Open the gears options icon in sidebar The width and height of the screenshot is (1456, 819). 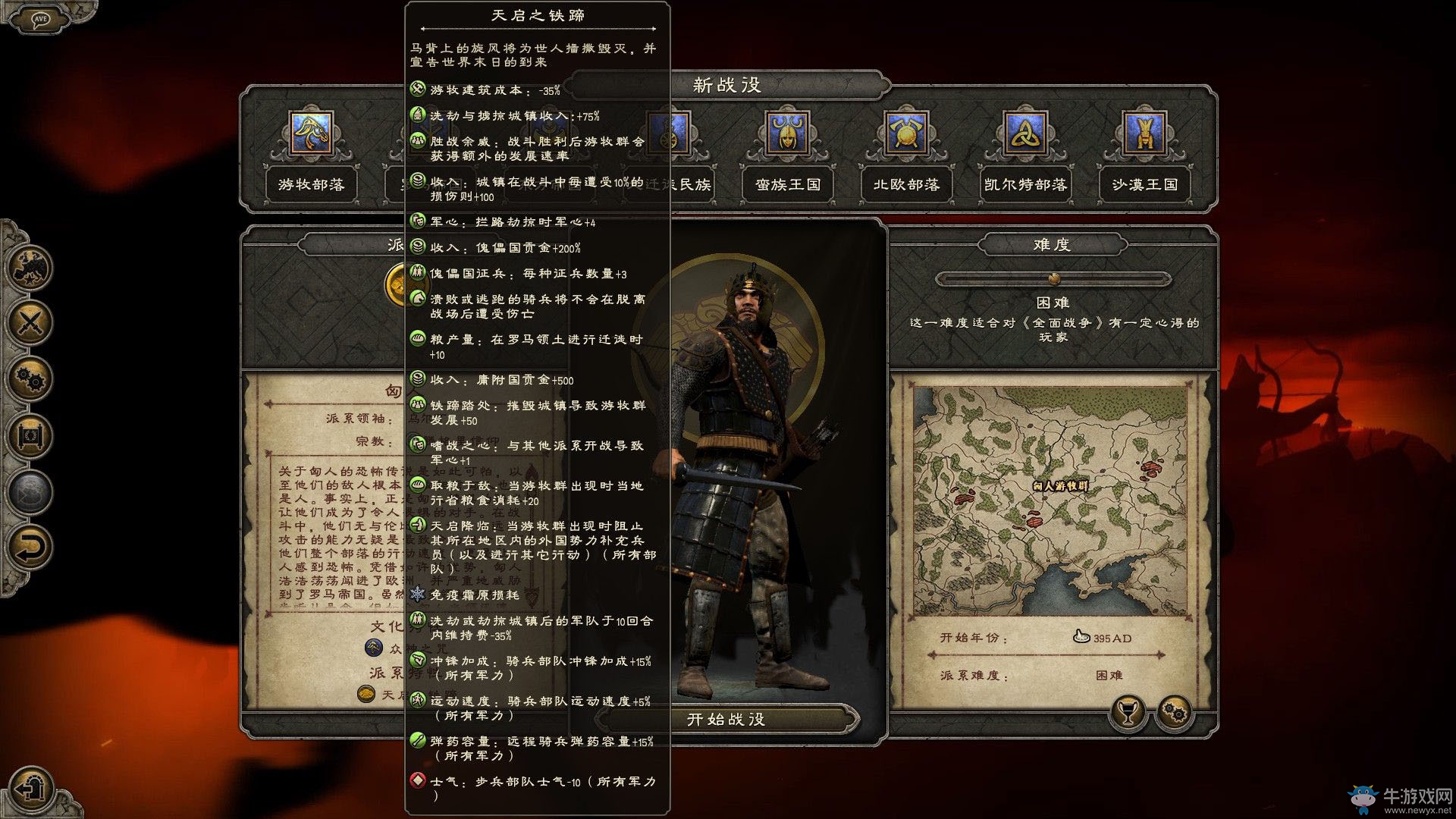(x=30, y=378)
